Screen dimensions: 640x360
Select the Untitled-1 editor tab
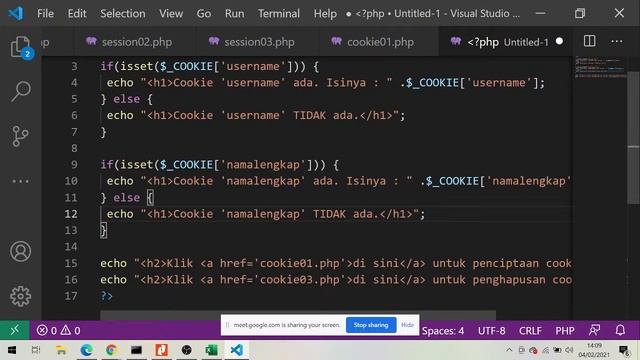click(x=506, y=42)
